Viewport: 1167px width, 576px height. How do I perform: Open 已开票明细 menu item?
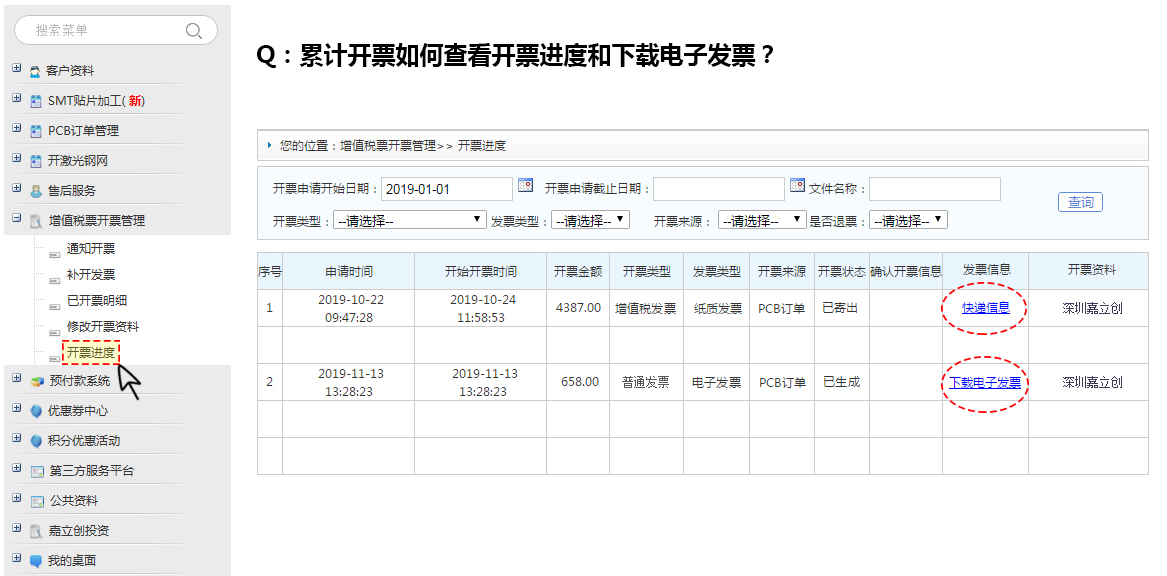[x=97, y=301]
